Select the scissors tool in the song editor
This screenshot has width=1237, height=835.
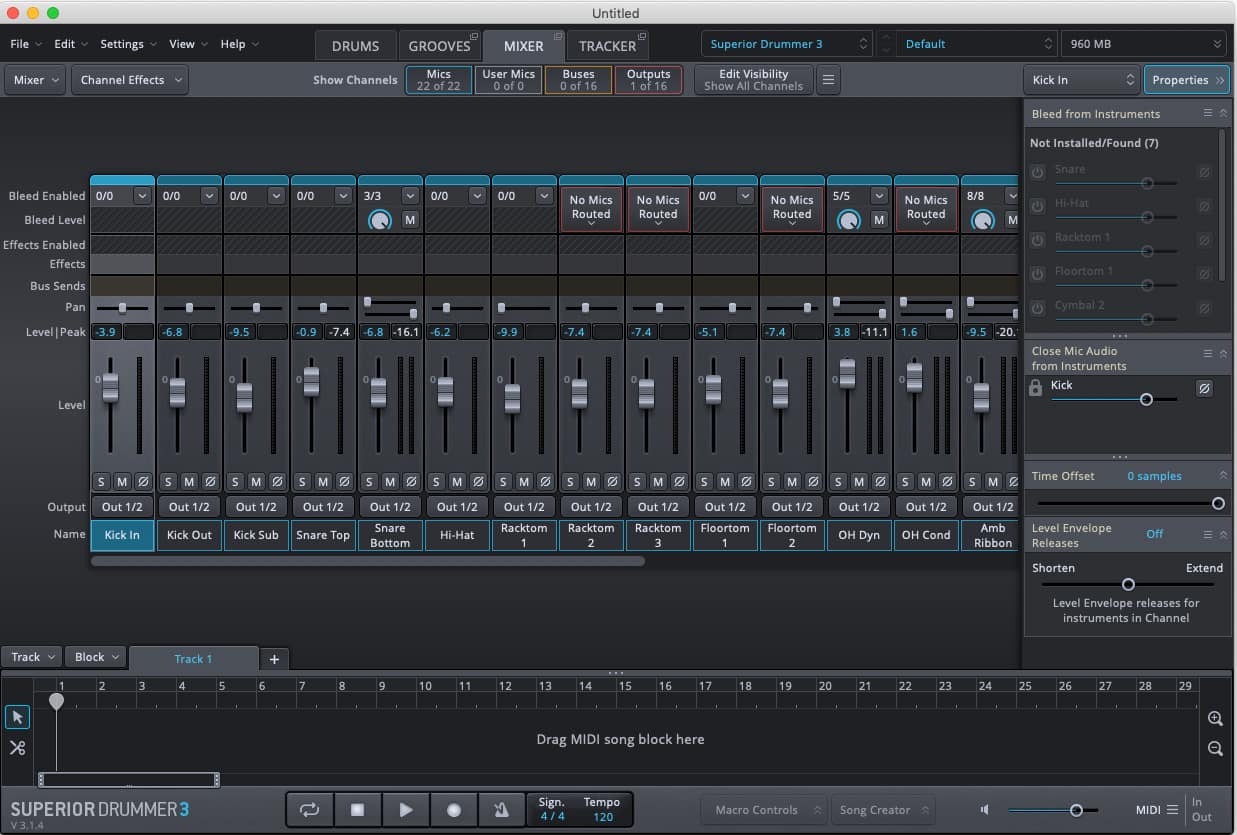[16, 747]
